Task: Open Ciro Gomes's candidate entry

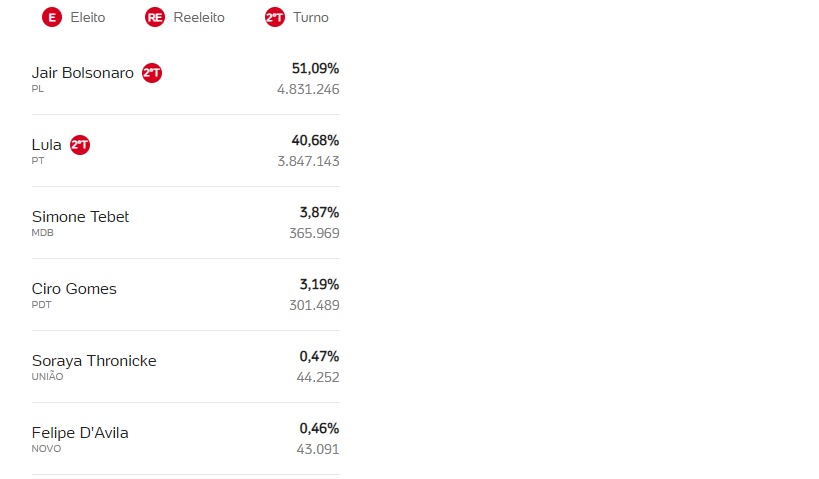Action: [74, 289]
